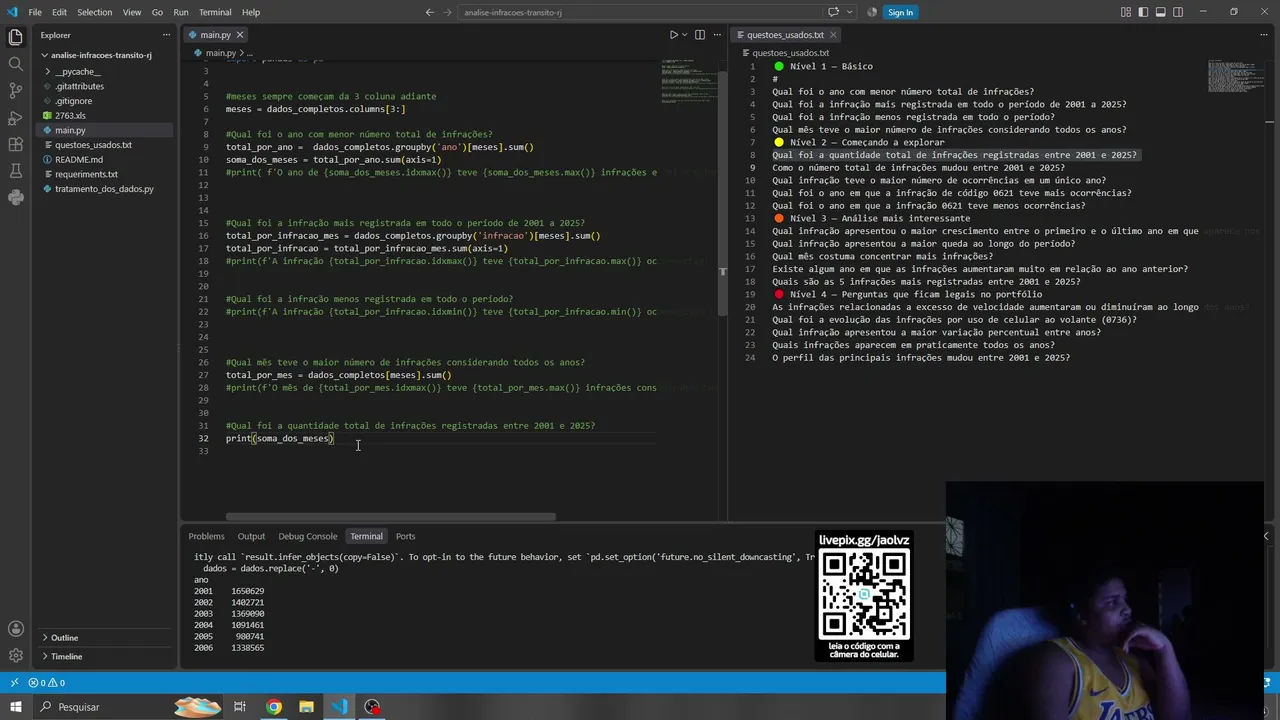Open the Extensions view
The width and height of the screenshot is (1280, 720).
(x=15, y=145)
